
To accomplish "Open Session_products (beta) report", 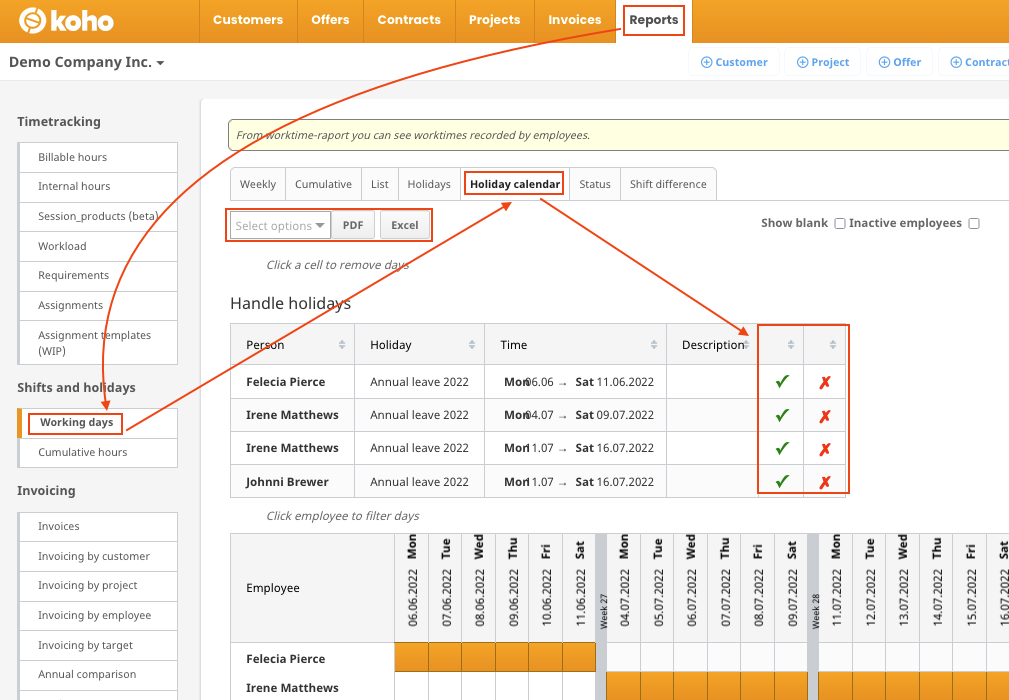I will point(98,216).
